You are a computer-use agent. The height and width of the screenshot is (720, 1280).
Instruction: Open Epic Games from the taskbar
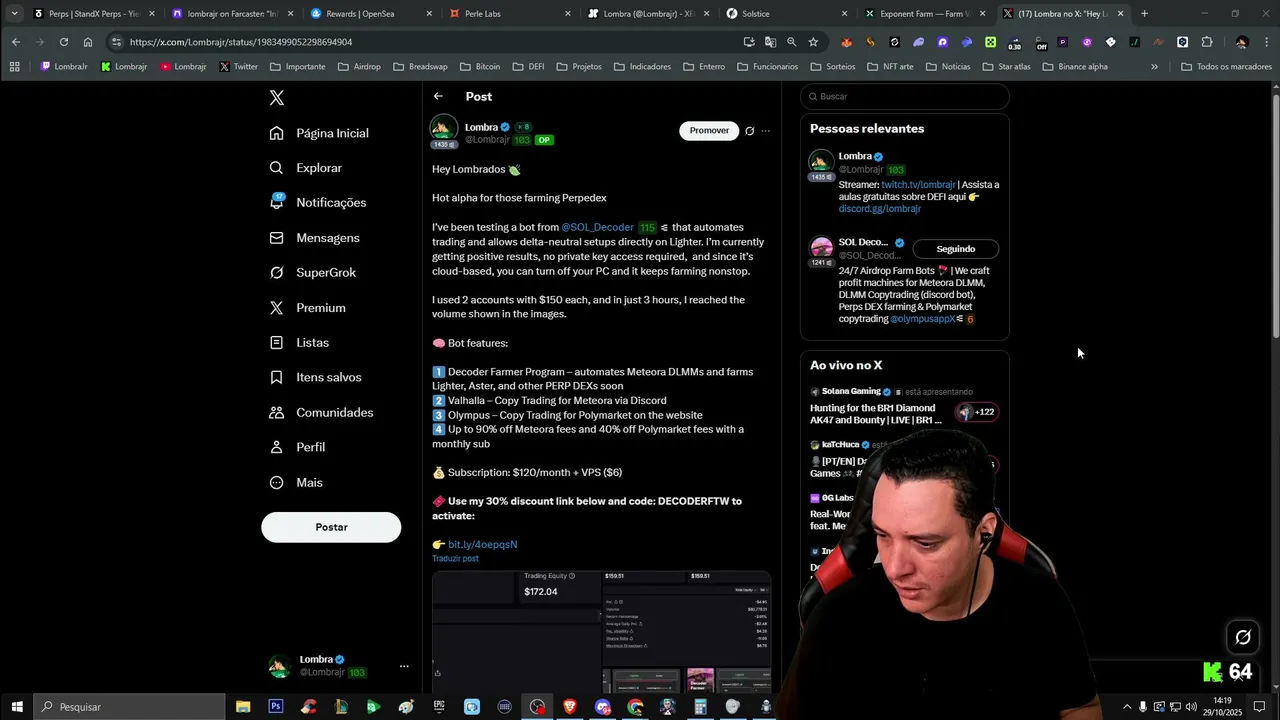(x=439, y=706)
